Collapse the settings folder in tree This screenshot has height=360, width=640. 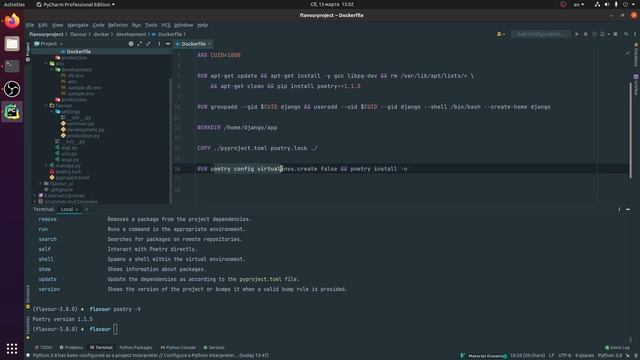click(x=52, y=112)
